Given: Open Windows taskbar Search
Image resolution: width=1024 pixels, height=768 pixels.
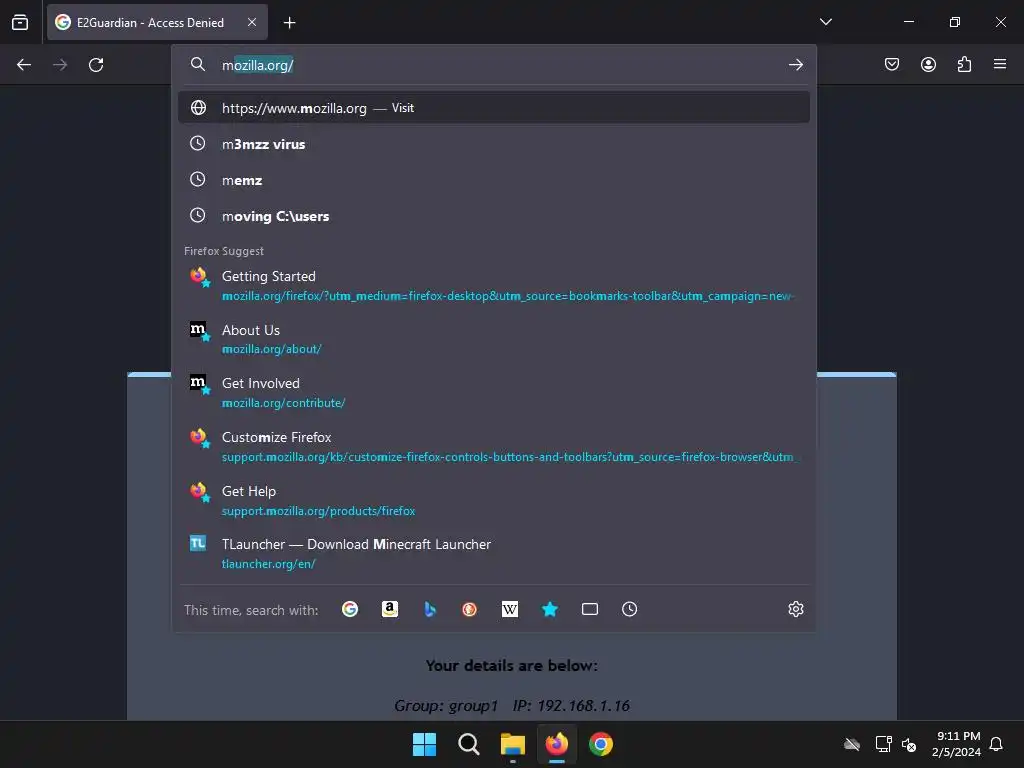Looking at the screenshot, I should click(x=468, y=744).
